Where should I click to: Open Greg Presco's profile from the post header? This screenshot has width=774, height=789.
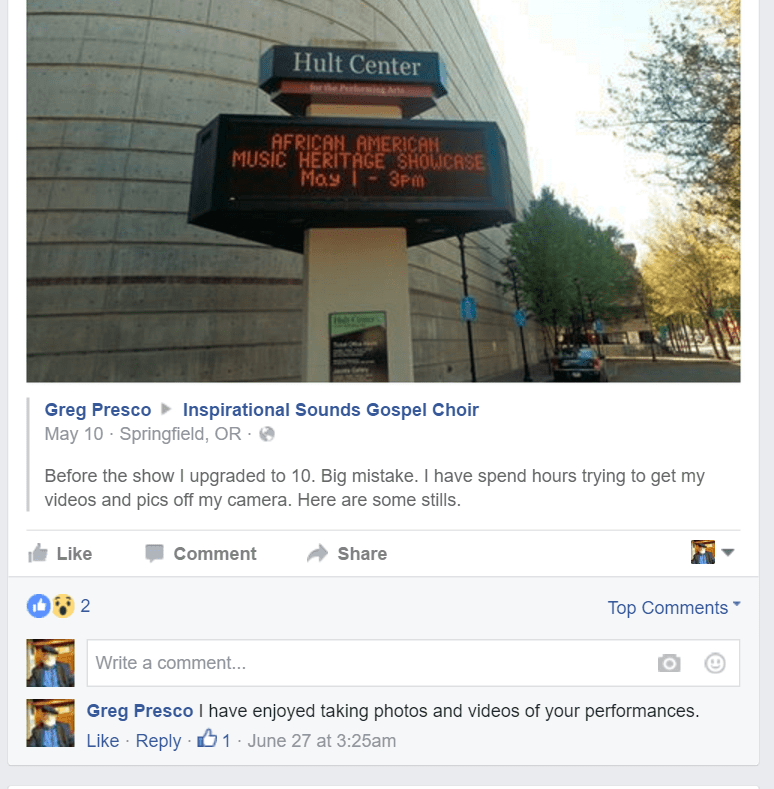coord(98,410)
